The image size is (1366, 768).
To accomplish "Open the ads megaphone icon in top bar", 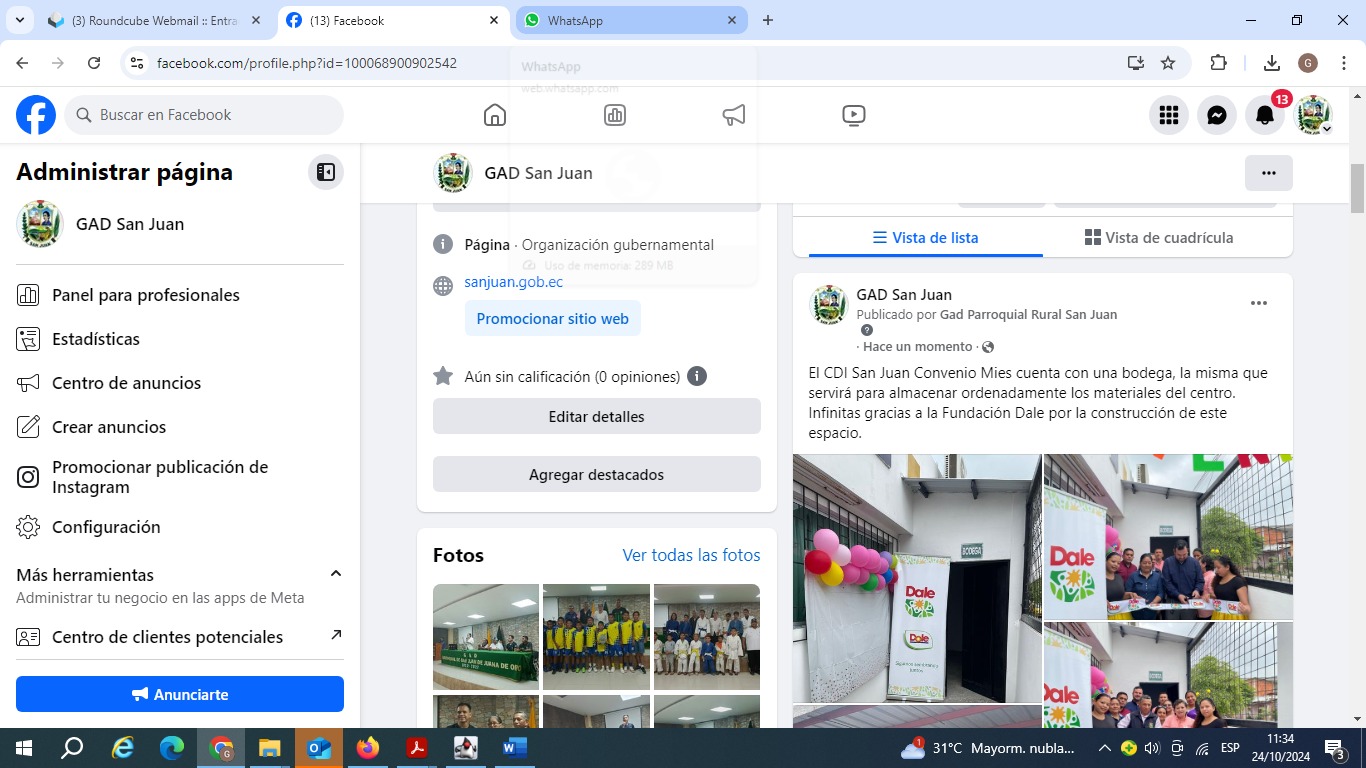I will point(734,115).
